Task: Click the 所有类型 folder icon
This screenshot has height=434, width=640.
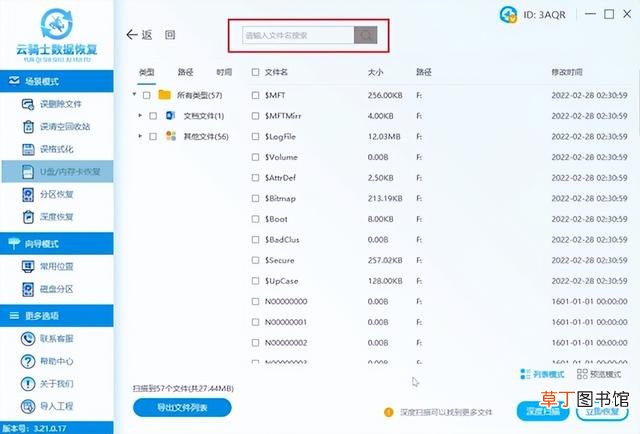Action: 164,95
